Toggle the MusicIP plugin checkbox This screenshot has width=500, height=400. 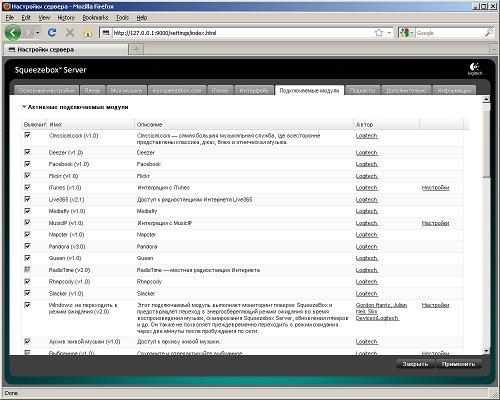click(x=27, y=222)
